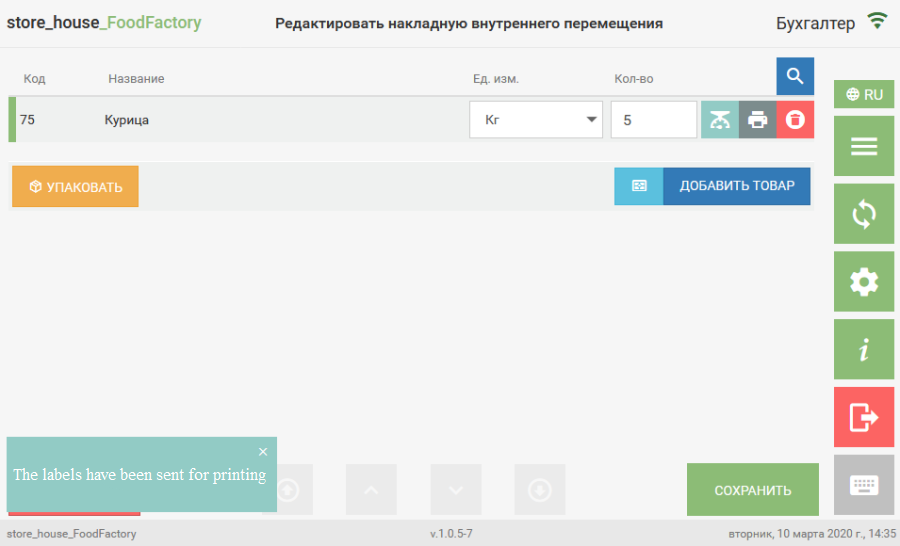
Task: Log out using the red exit button
Action: tap(864, 417)
